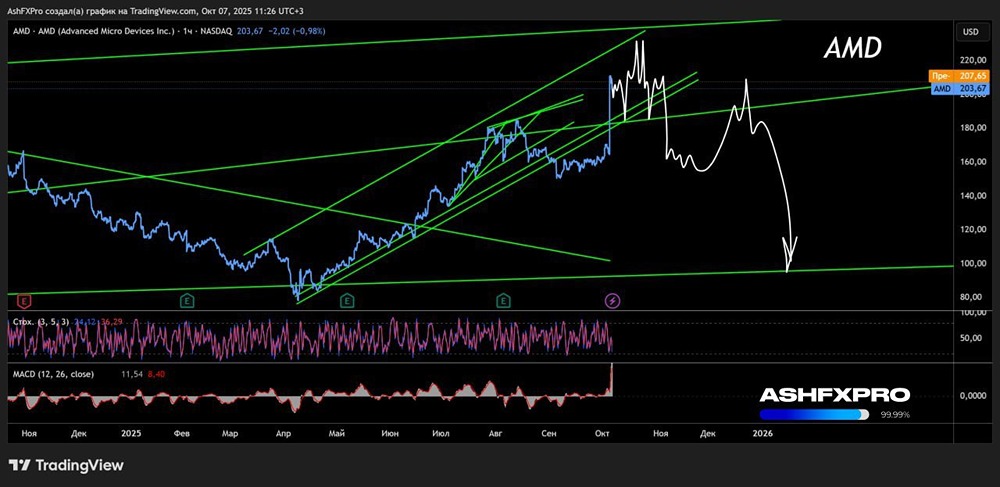Click the 140,00 price scale label
This screenshot has height=487, width=1000.
[973, 196]
